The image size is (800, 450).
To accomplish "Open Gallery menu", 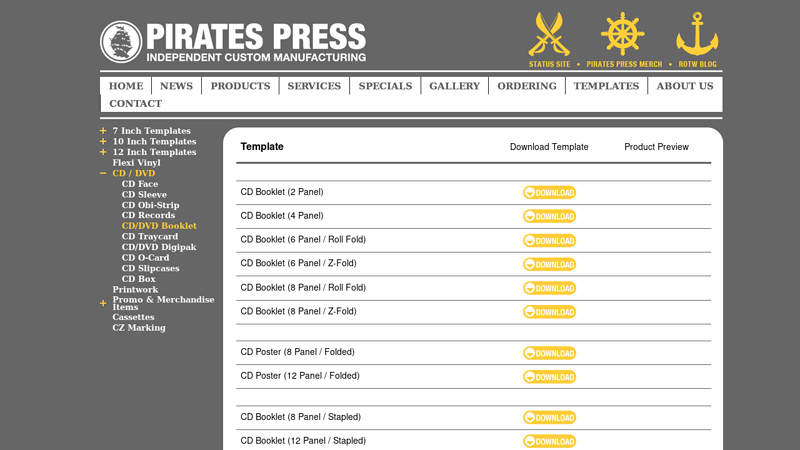I will pyautogui.click(x=455, y=86).
